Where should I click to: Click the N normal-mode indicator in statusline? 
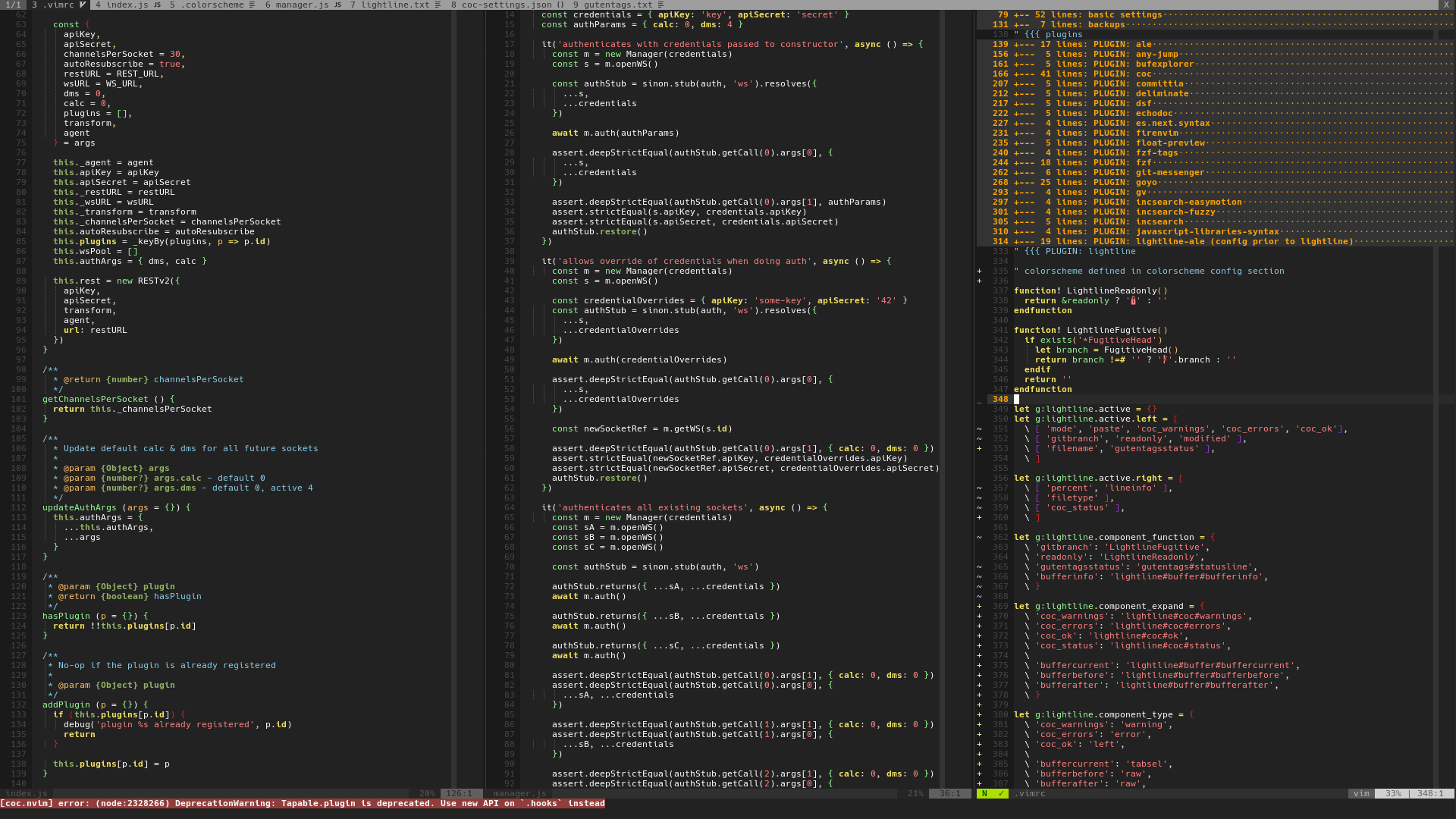pyautogui.click(x=984, y=793)
